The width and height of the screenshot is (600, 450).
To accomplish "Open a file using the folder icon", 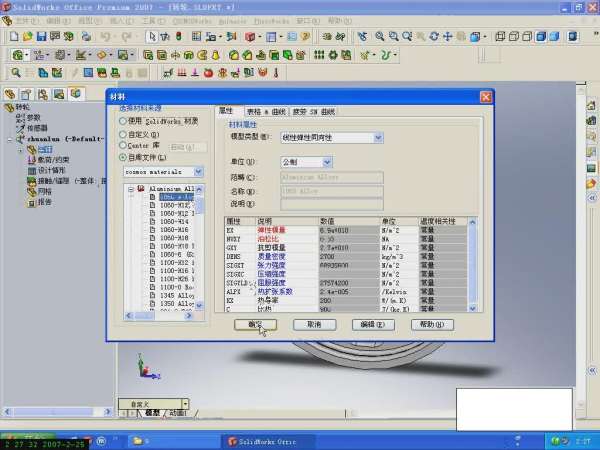I will pyautogui.click(x=27, y=36).
